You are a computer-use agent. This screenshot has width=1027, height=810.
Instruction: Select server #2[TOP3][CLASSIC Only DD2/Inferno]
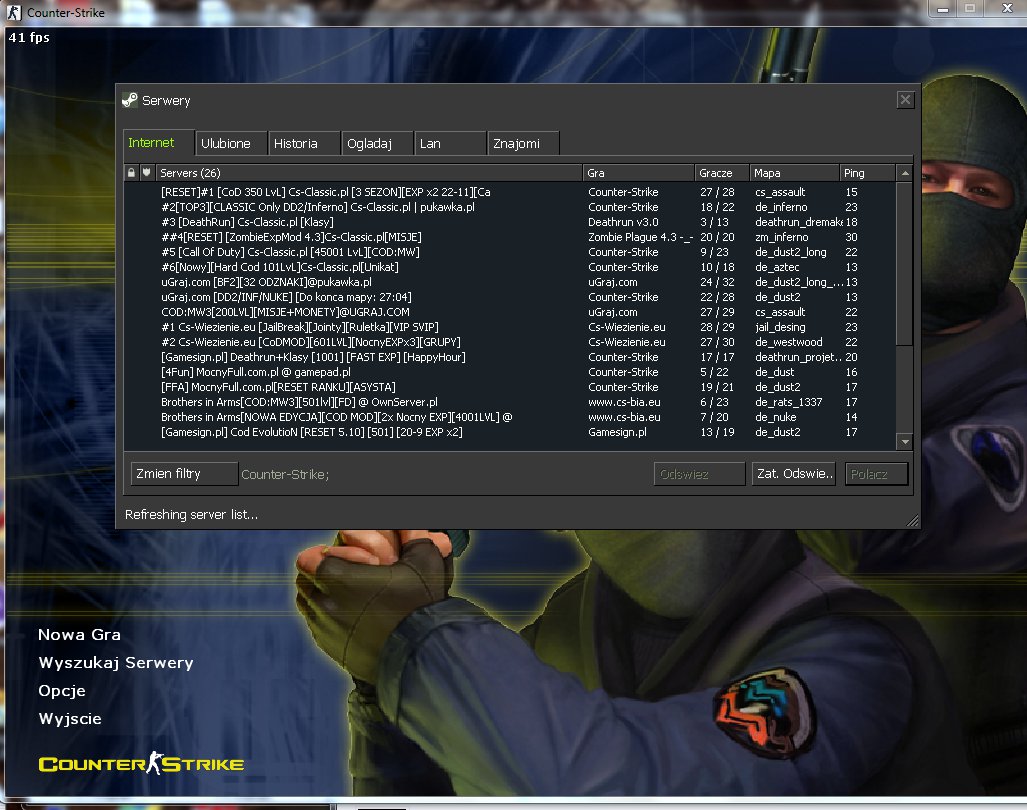[x=510, y=207]
